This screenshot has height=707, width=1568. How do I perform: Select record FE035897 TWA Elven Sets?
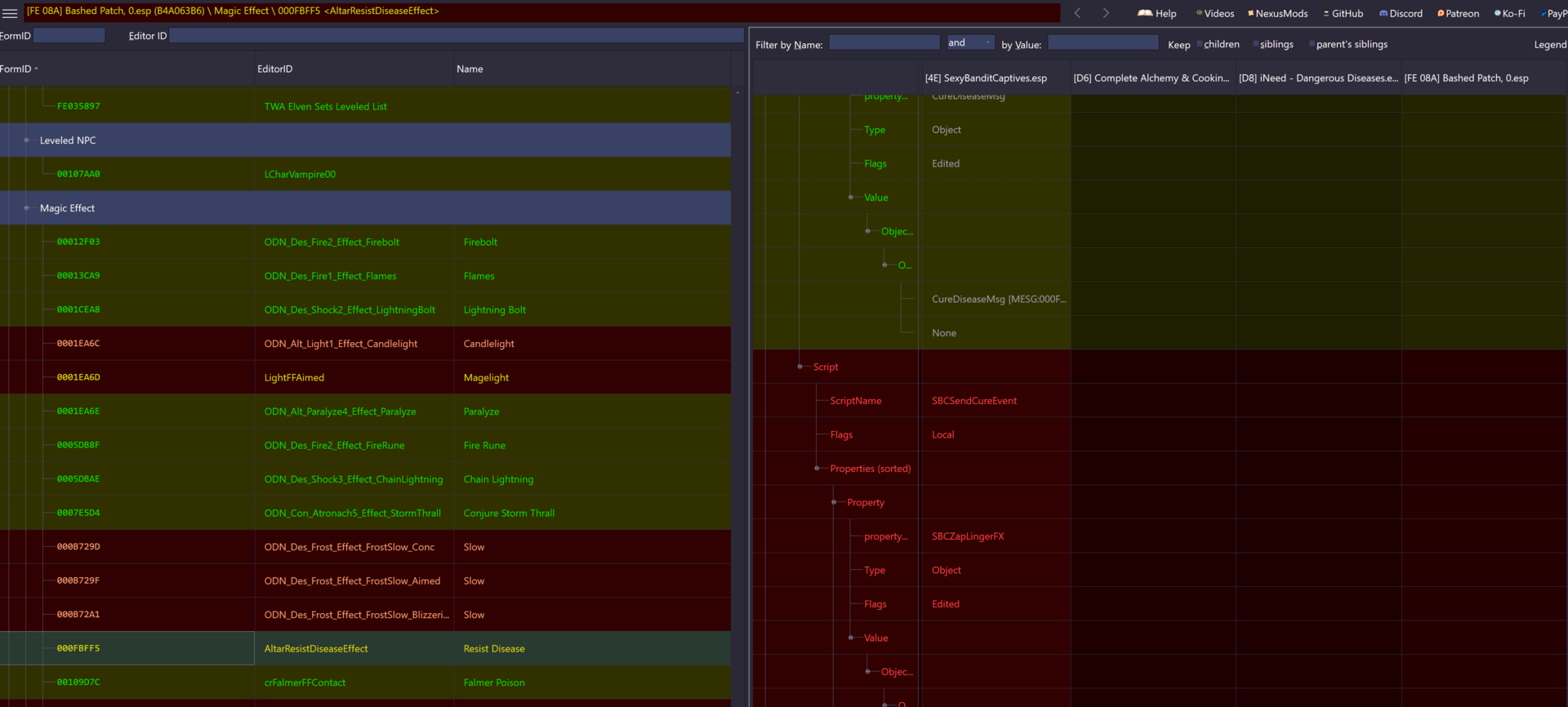coord(365,107)
